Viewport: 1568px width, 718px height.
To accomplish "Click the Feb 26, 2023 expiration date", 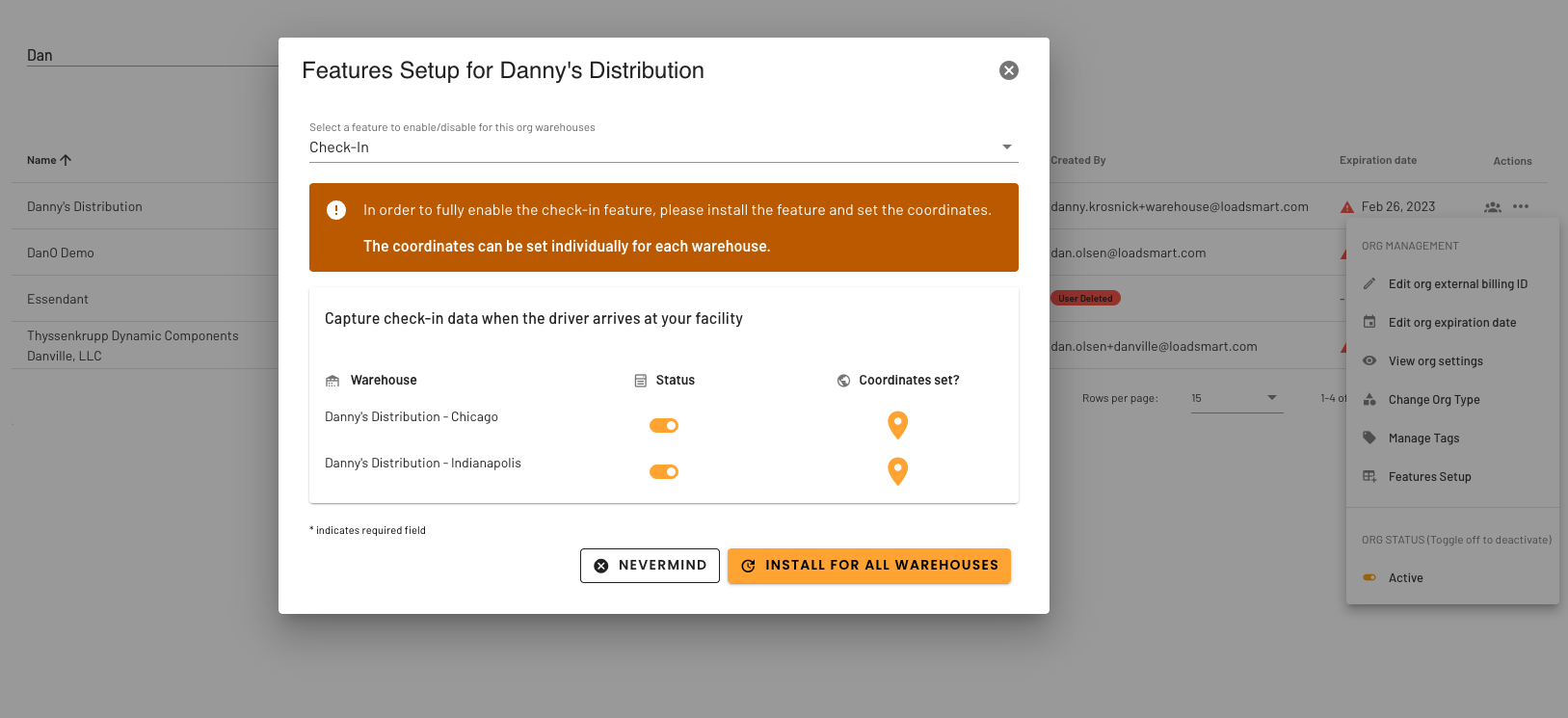I will pyautogui.click(x=1398, y=206).
